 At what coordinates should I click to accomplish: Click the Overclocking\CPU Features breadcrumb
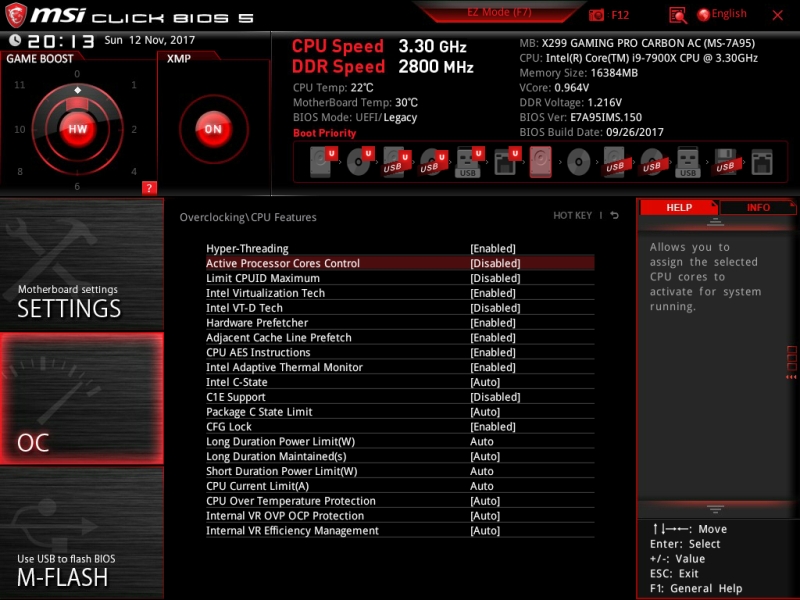248,217
